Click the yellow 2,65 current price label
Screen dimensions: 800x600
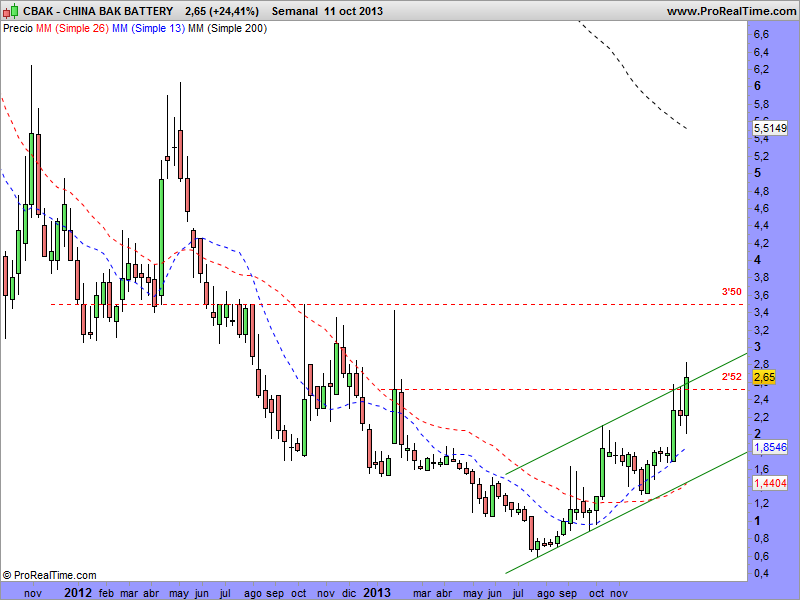pos(764,377)
